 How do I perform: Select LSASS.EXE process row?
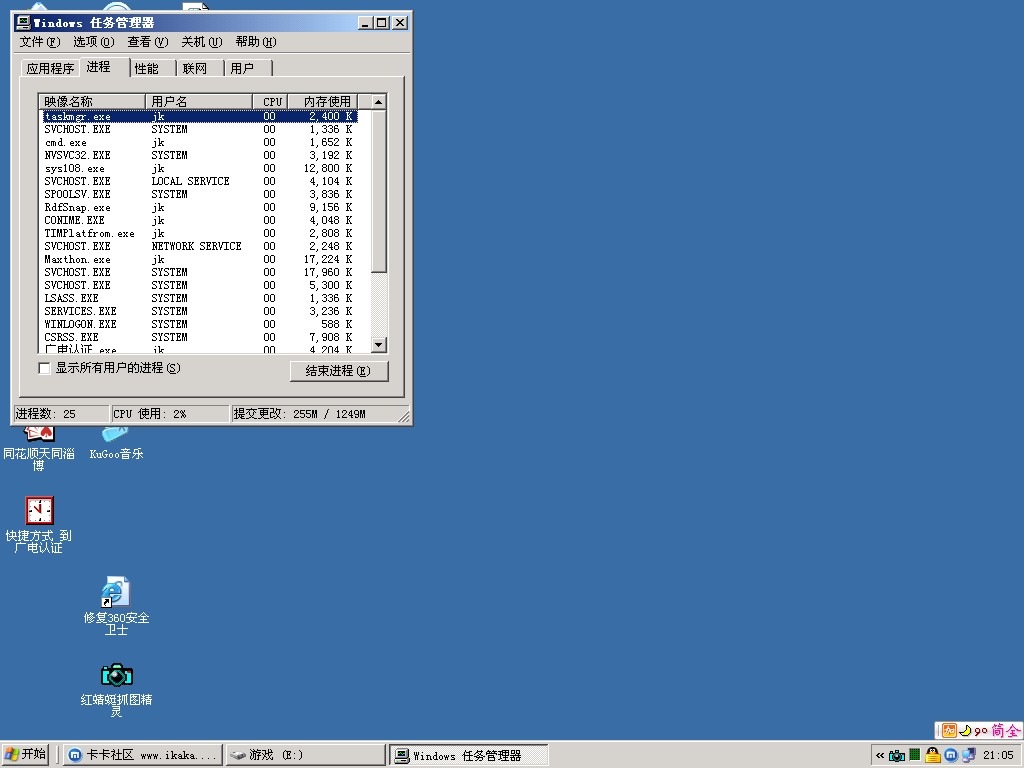pos(200,298)
